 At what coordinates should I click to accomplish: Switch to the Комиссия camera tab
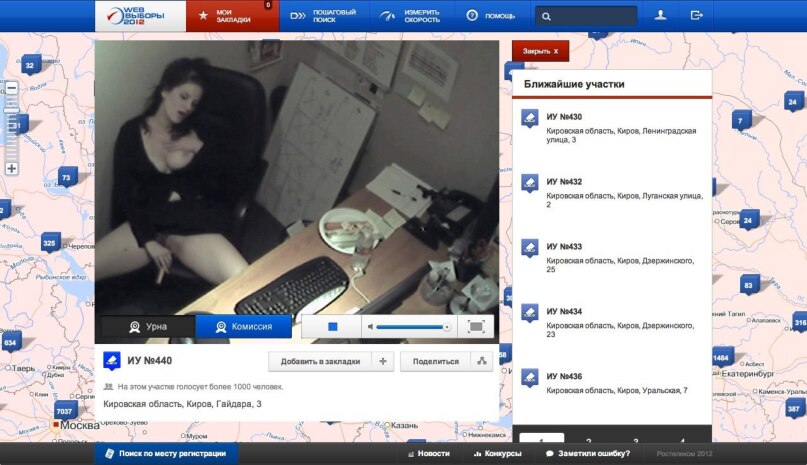click(x=244, y=326)
